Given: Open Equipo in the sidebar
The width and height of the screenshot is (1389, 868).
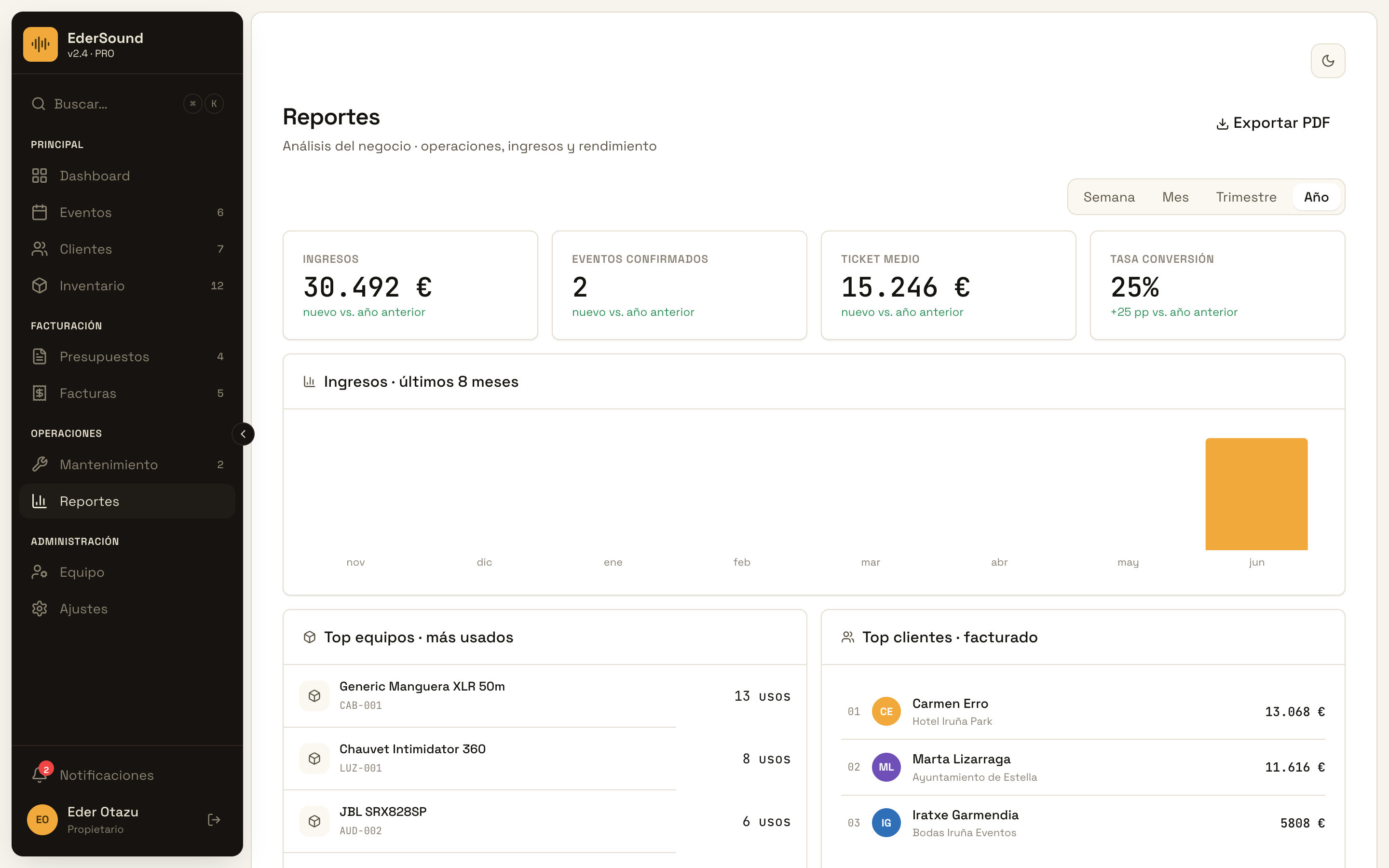Looking at the screenshot, I should (x=127, y=572).
